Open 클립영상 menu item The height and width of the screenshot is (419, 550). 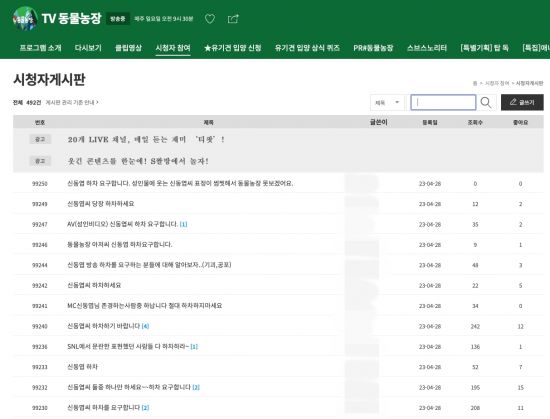128,48
